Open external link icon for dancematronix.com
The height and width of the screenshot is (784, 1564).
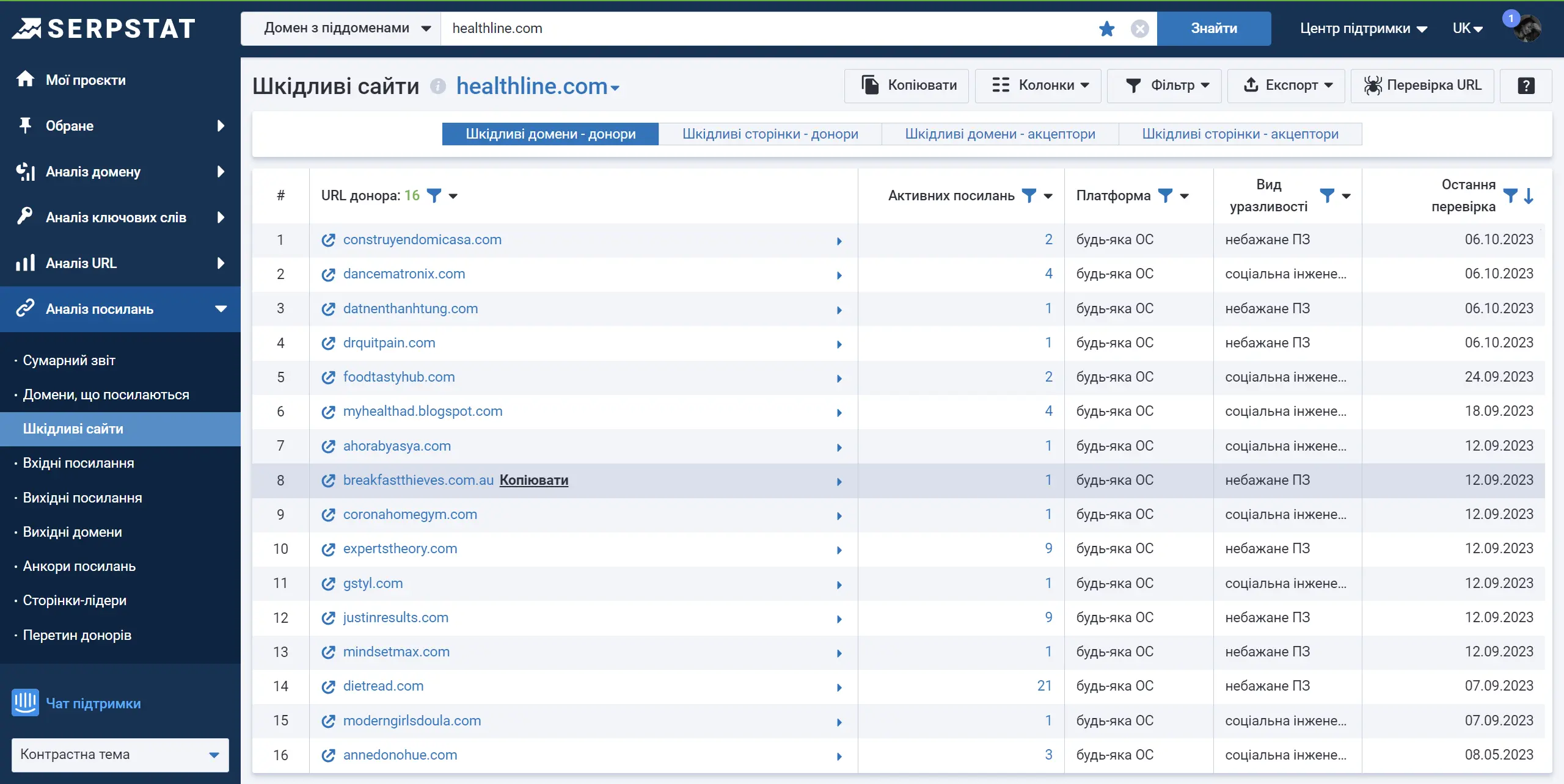click(328, 274)
